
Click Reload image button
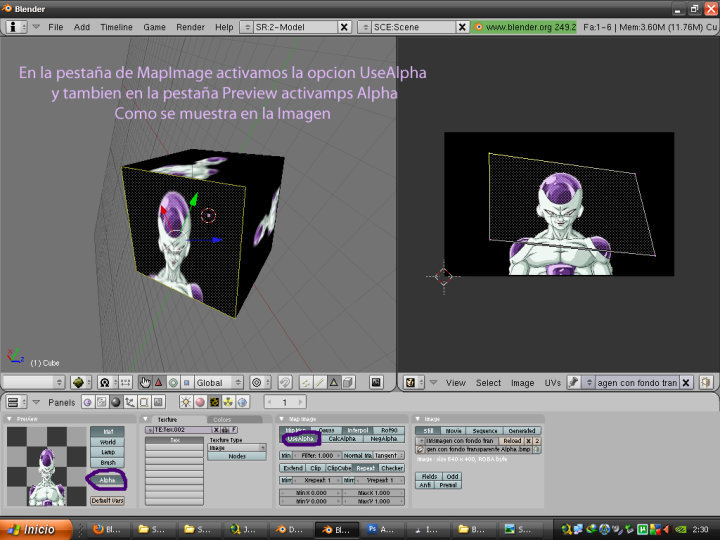tap(512, 440)
